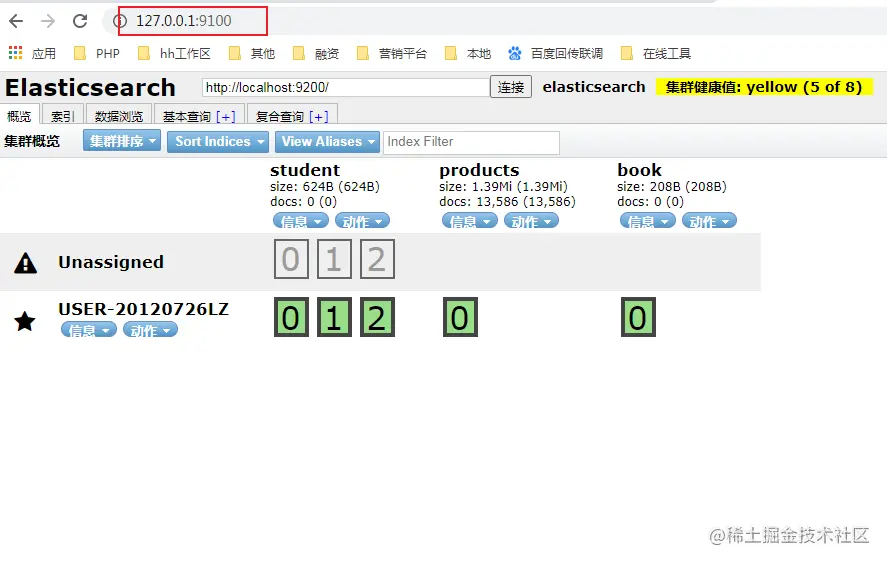Open the 应用 apps grid shortcut

(x=32, y=53)
